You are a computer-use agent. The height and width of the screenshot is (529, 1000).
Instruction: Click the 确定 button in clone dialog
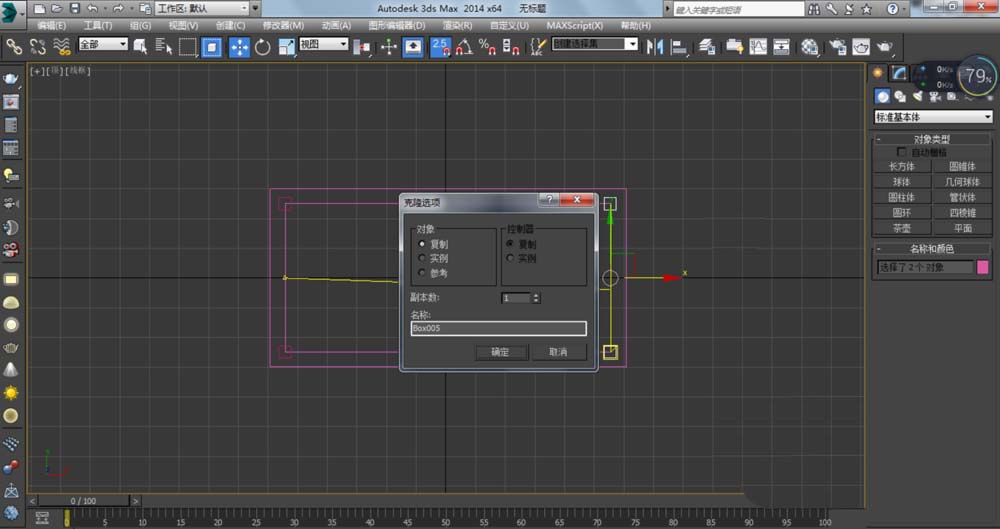pos(500,352)
